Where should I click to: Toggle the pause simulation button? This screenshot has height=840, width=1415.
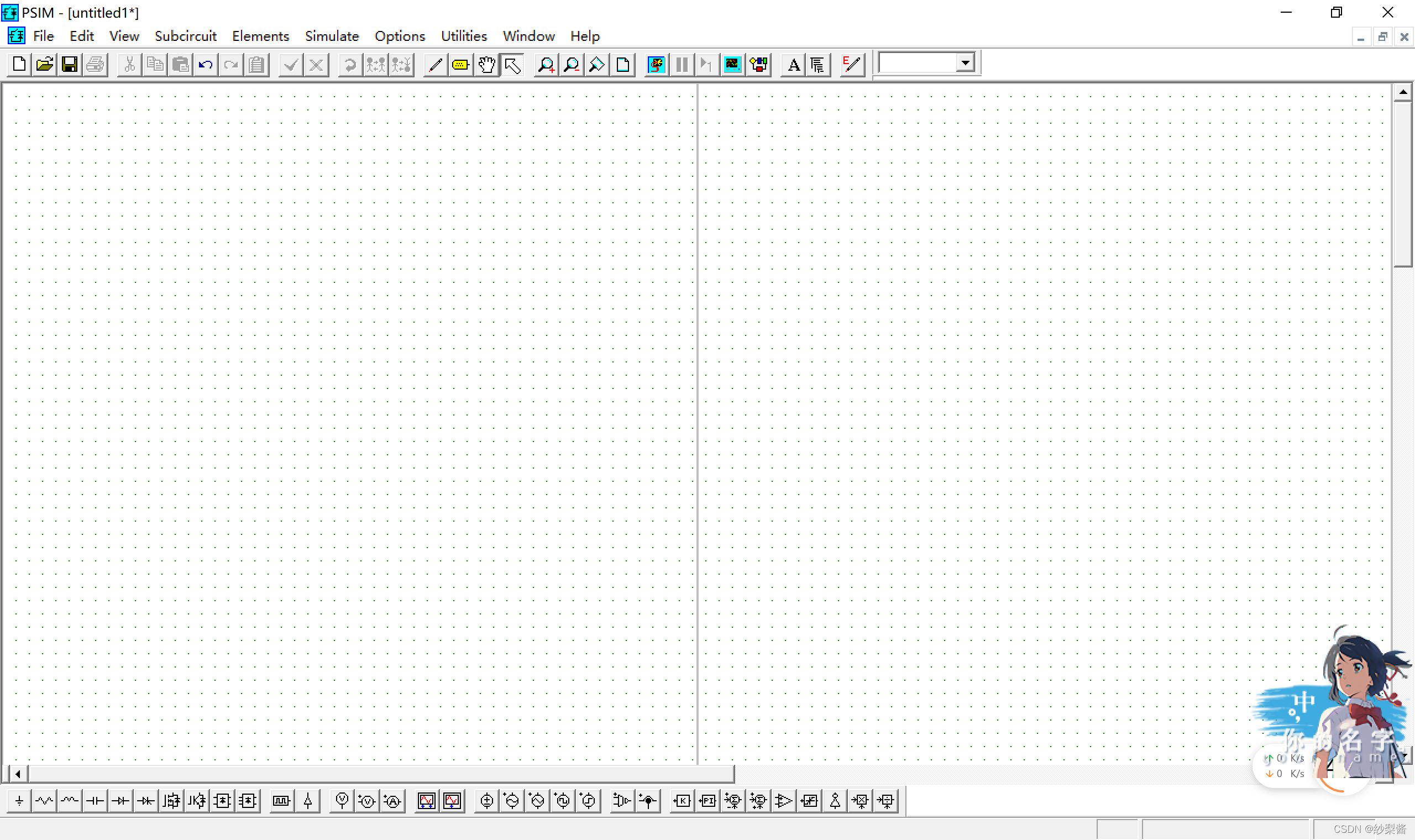[x=682, y=65]
